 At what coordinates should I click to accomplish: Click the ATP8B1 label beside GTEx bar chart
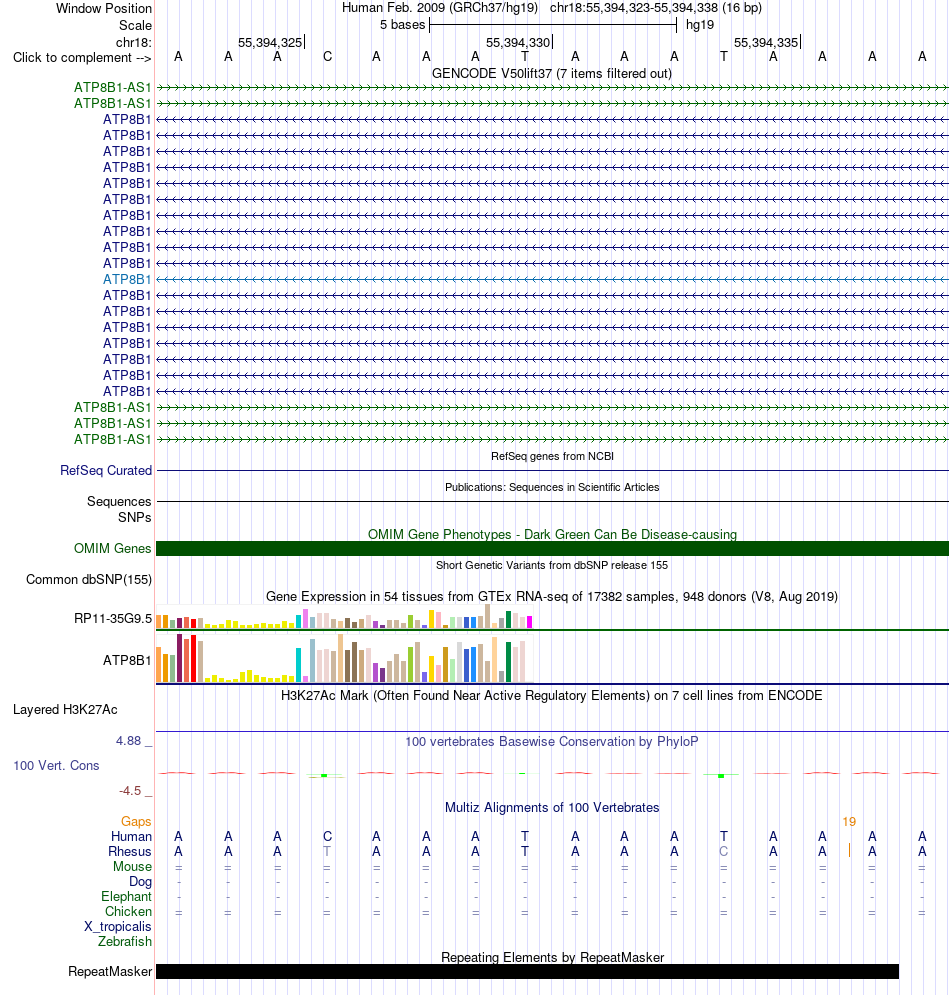127,661
